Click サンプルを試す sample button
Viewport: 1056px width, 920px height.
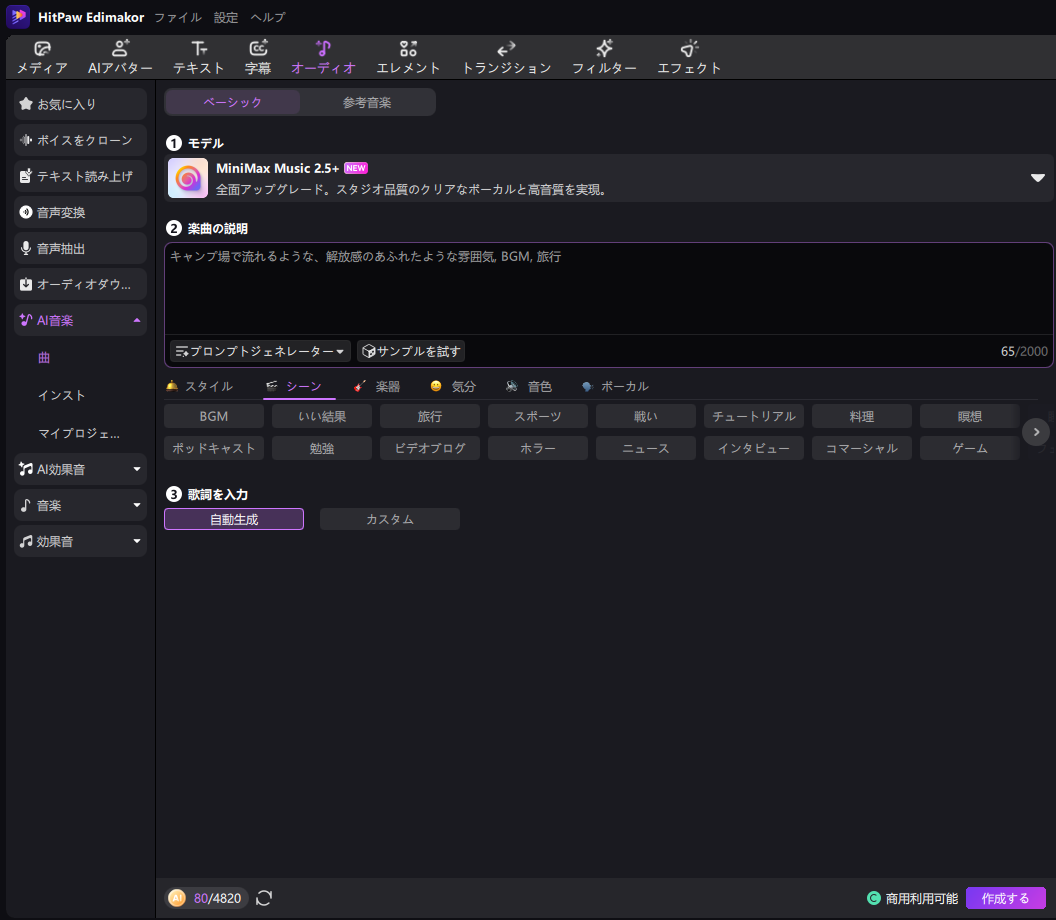[x=411, y=351]
